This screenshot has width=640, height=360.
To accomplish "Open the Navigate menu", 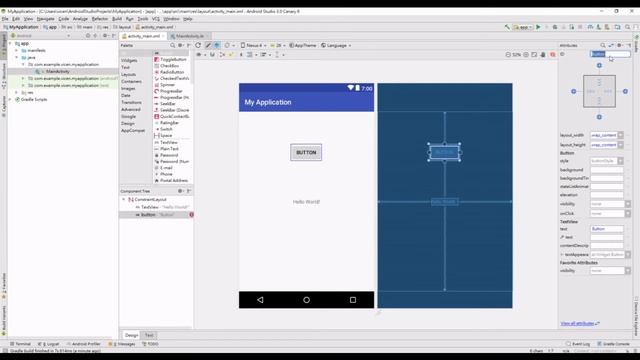I will (x=45, y=19).
